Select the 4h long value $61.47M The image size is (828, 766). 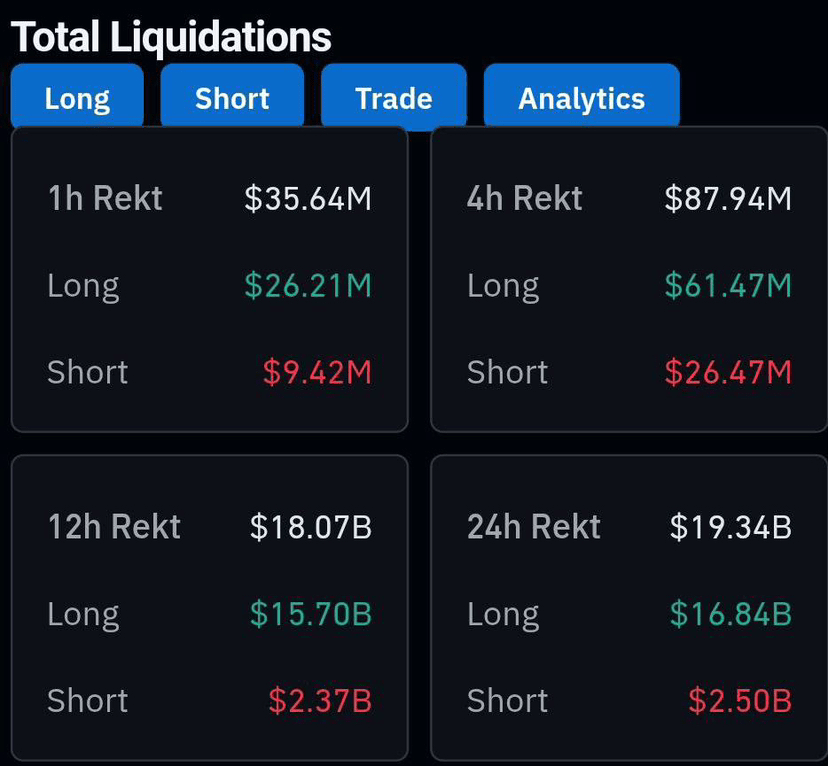coord(728,286)
